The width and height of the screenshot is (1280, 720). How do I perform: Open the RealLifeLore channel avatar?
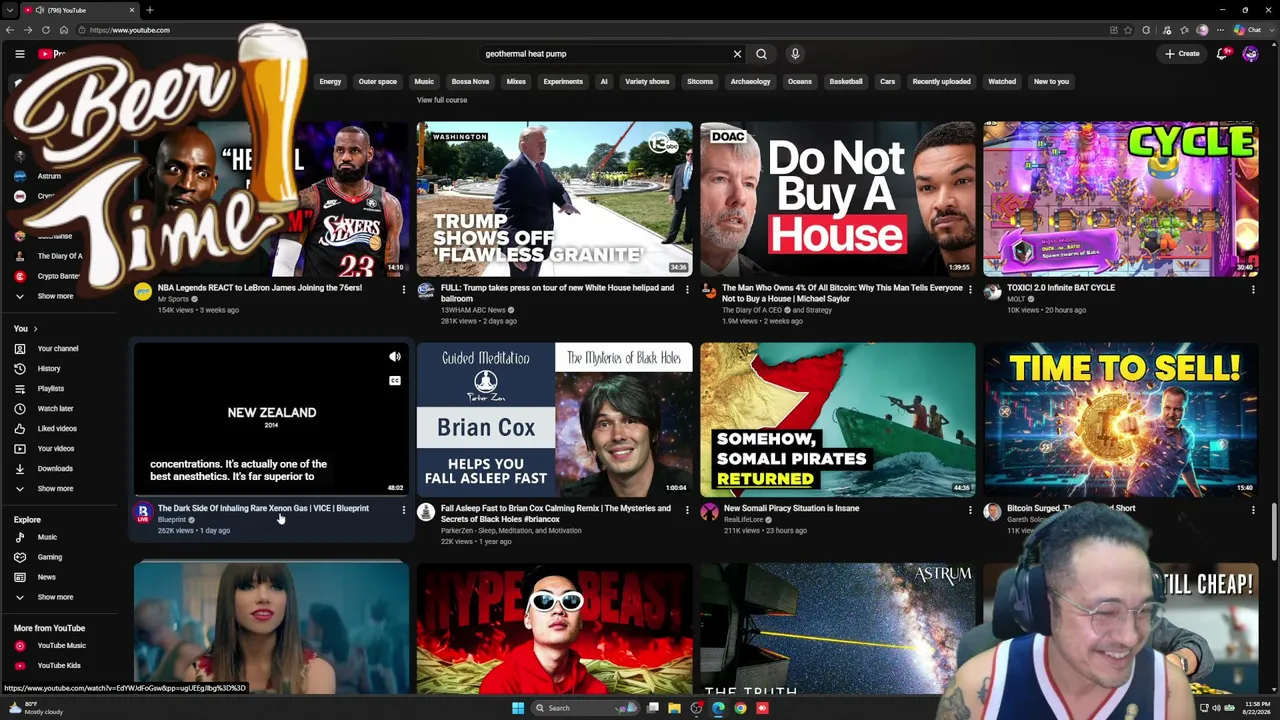pyautogui.click(x=709, y=513)
